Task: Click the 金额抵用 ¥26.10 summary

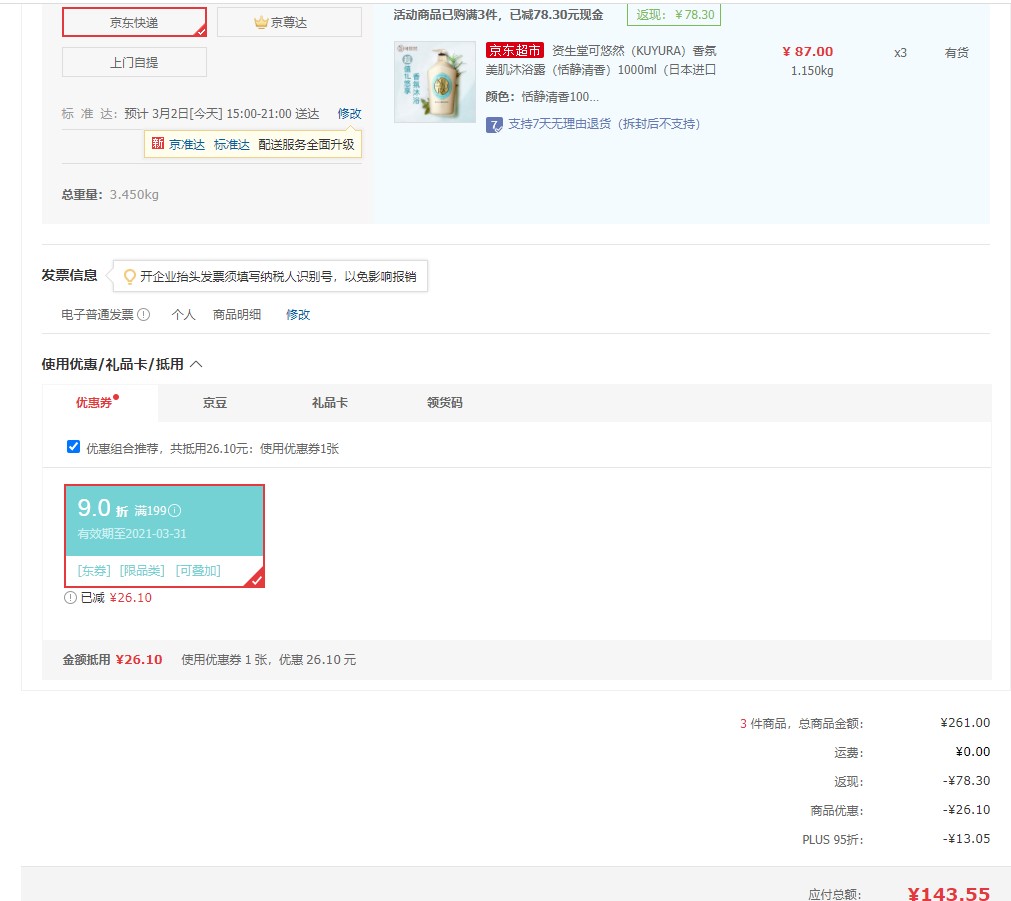Action: pos(112,660)
